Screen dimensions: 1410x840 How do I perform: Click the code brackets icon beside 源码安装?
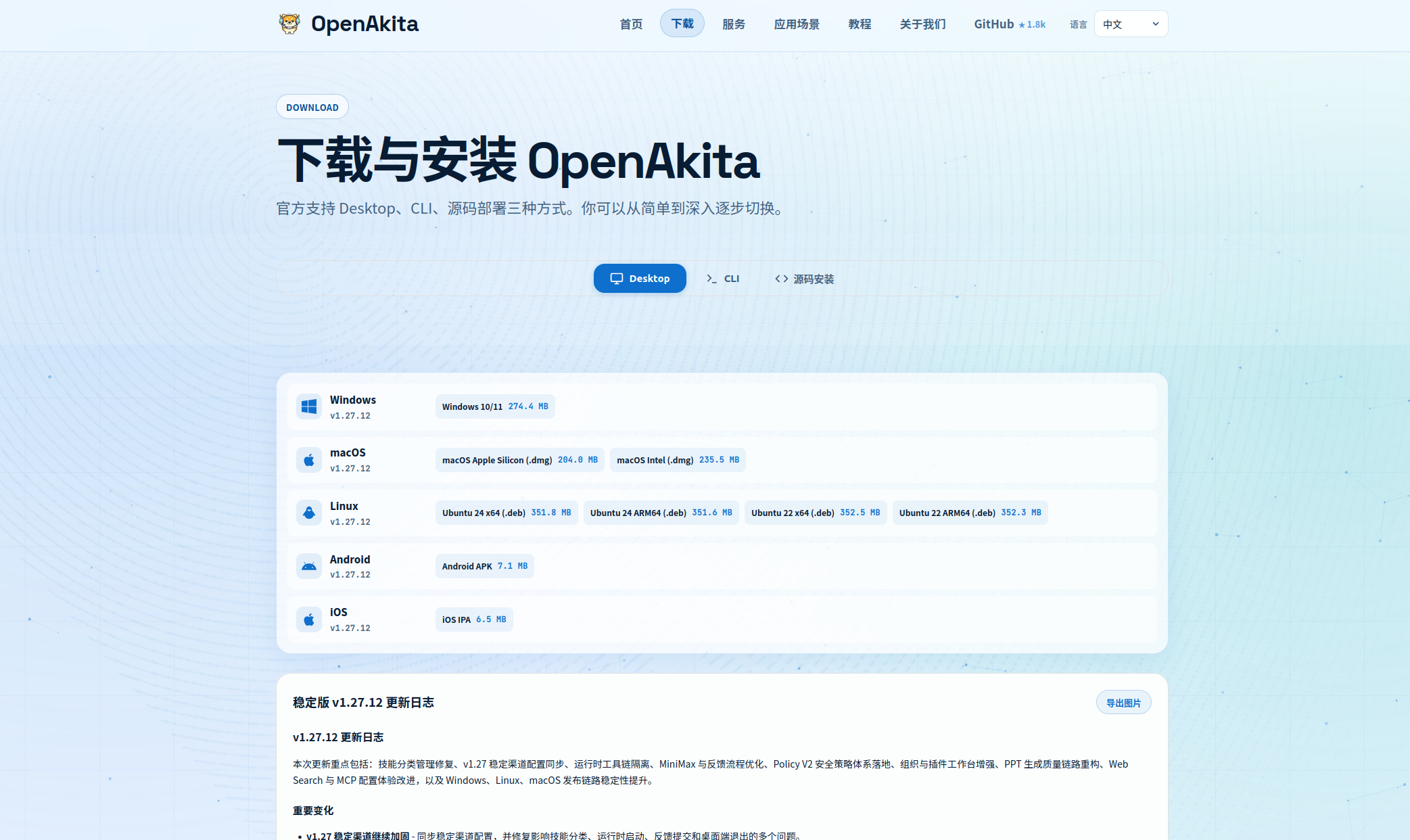(x=781, y=279)
